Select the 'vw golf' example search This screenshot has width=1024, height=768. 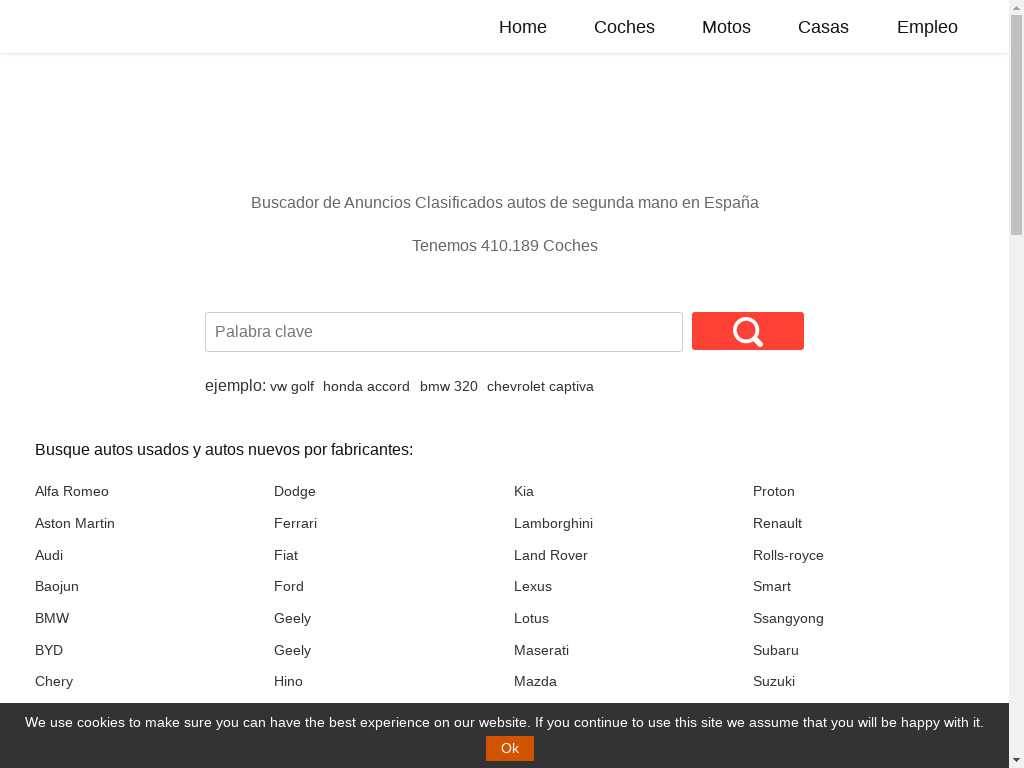[292, 387]
